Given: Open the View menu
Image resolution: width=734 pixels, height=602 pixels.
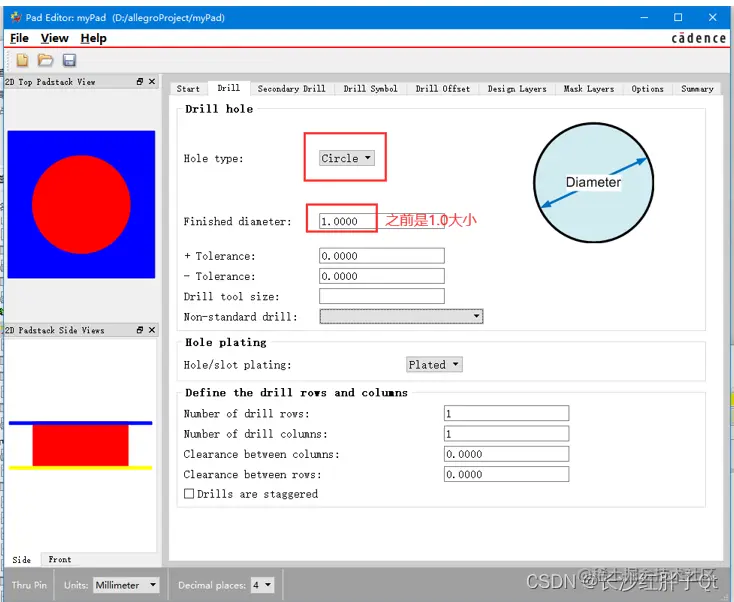Looking at the screenshot, I should (54, 38).
